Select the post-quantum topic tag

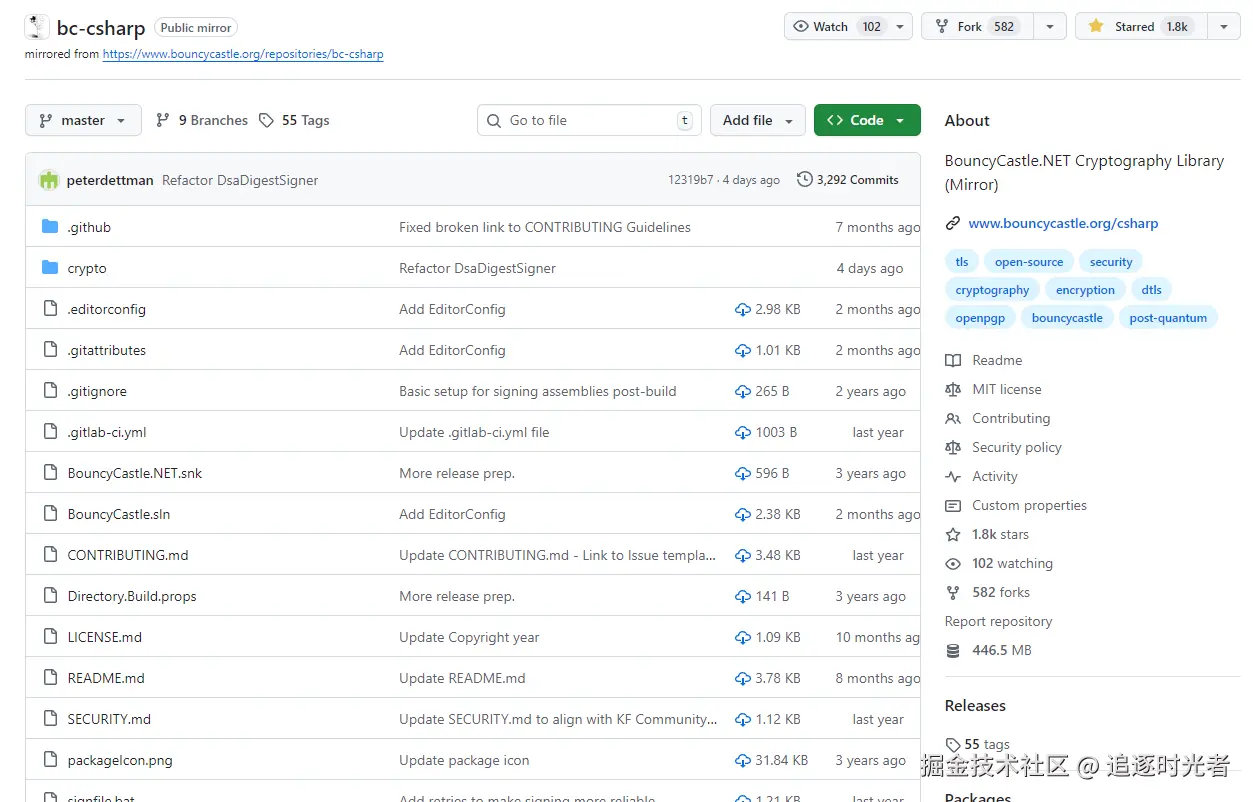[1168, 318]
